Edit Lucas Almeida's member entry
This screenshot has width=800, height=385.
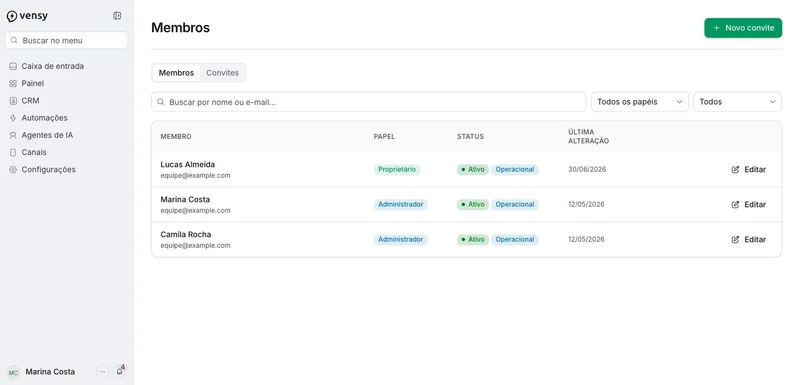coord(748,170)
